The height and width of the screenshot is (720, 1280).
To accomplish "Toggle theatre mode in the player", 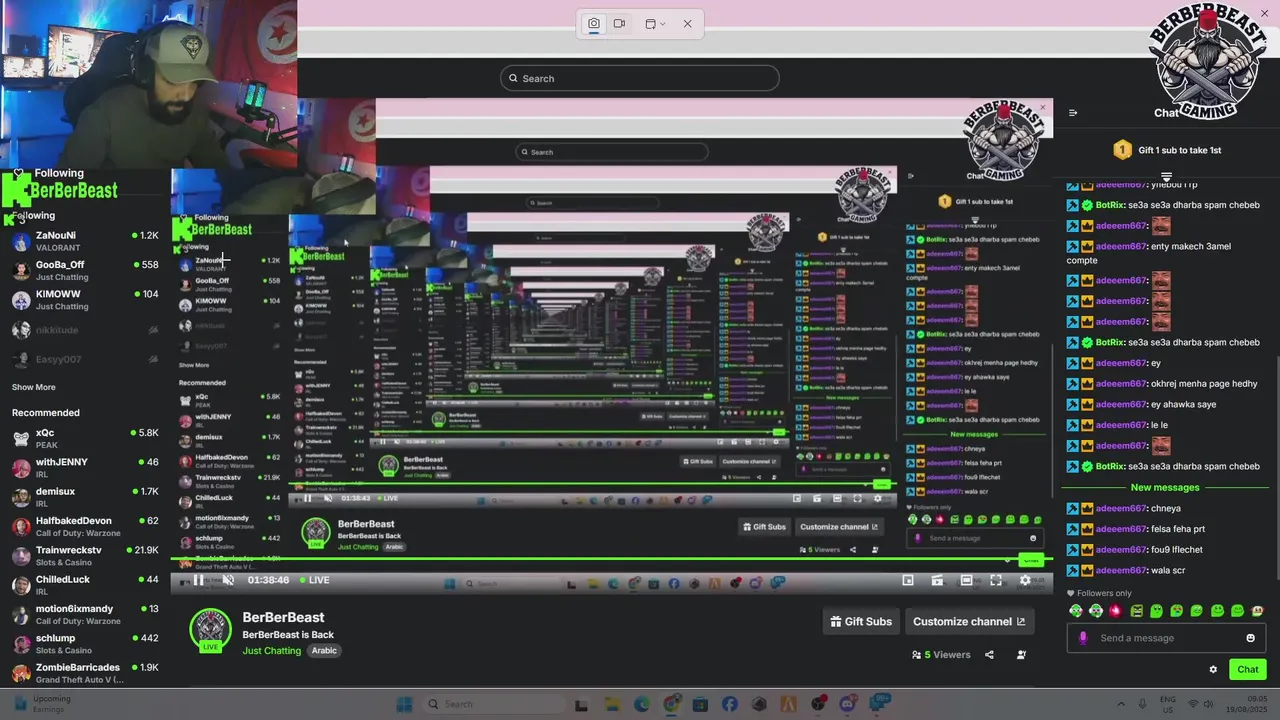I will (966, 580).
